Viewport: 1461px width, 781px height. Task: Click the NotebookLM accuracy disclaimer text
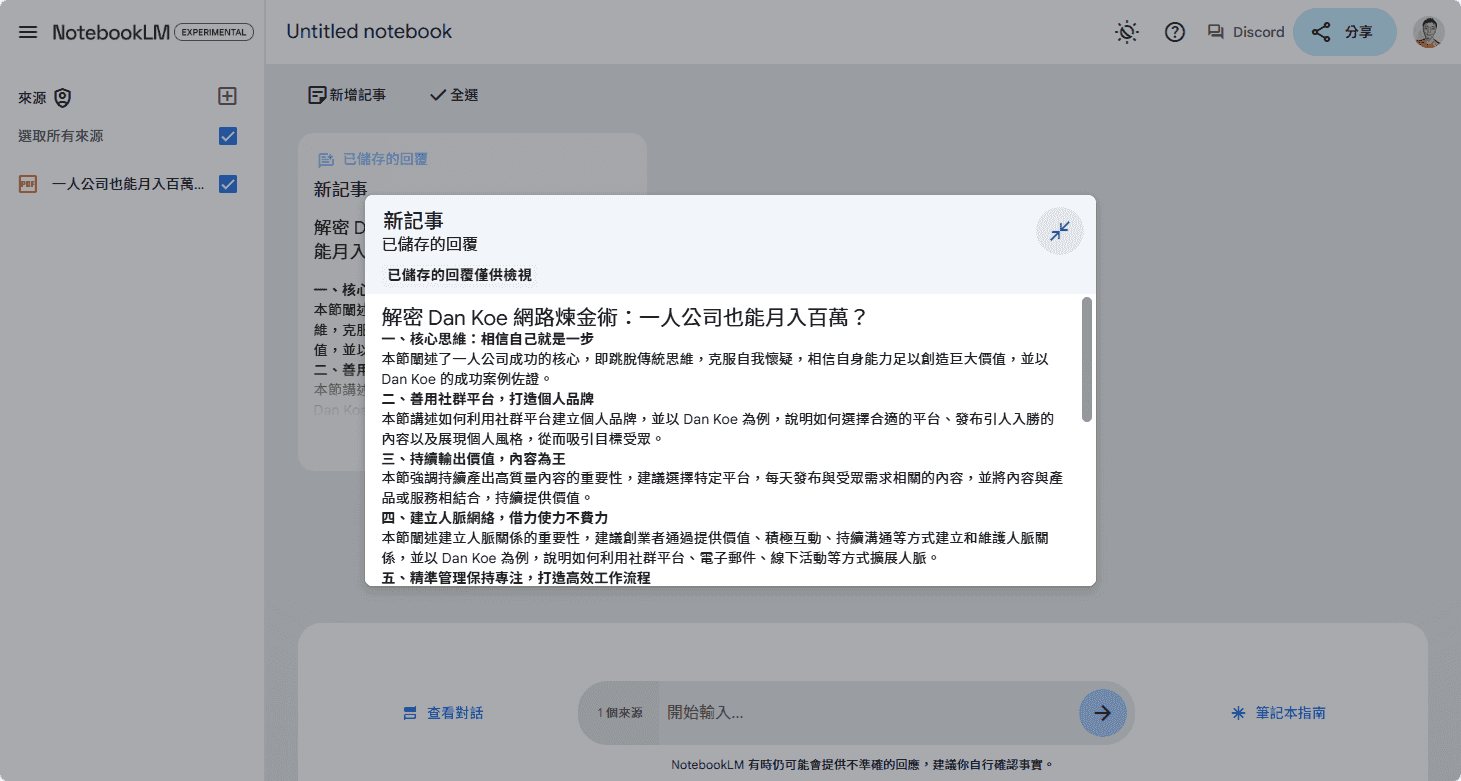tap(863, 765)
